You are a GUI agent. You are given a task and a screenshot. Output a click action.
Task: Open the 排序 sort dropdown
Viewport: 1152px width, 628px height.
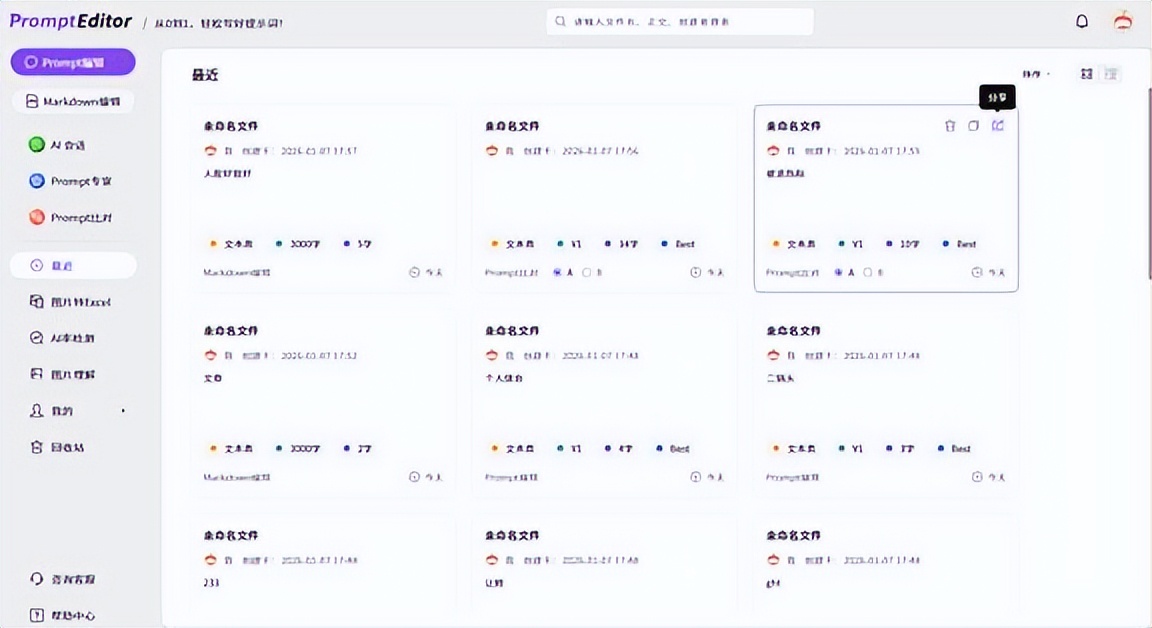tap(1033, 73)
